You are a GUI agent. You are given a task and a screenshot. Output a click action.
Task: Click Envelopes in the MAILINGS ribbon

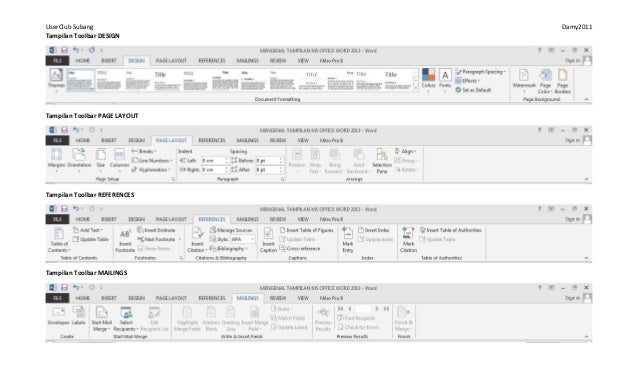59,316
